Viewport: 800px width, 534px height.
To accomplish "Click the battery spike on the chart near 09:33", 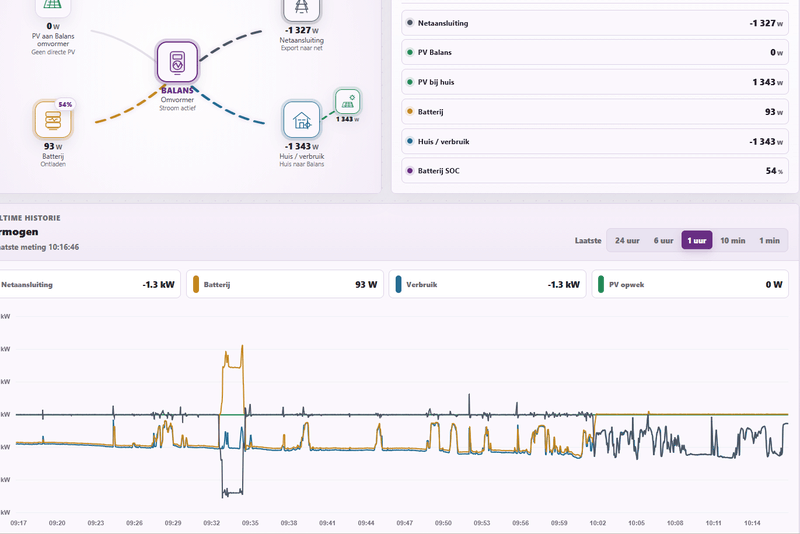I will pyautogui.click(x=233, y=365).
